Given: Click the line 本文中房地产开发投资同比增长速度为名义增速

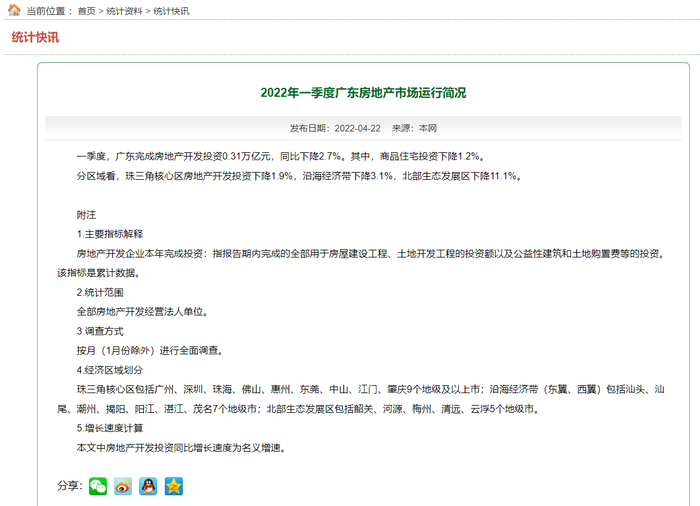Looking at the screenshot, I should click(181, 447).
